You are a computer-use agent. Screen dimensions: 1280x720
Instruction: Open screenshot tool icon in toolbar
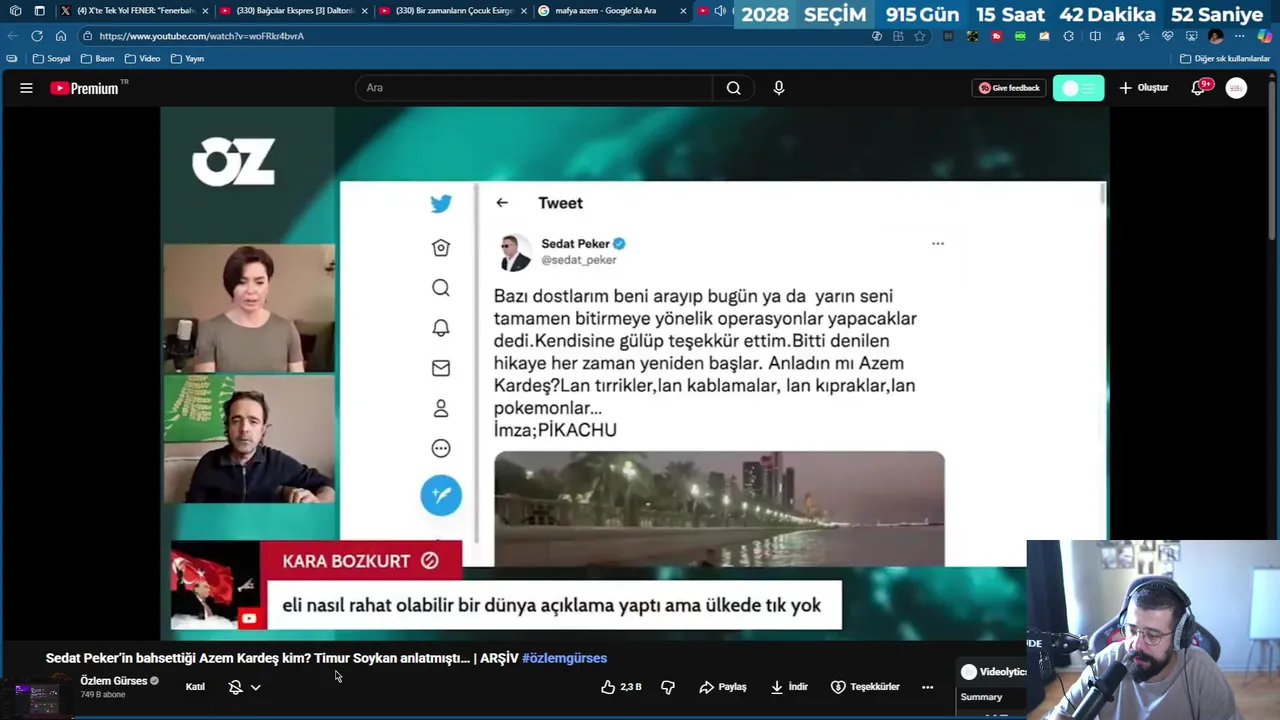pyautogui.click(x=1192, y=36)
